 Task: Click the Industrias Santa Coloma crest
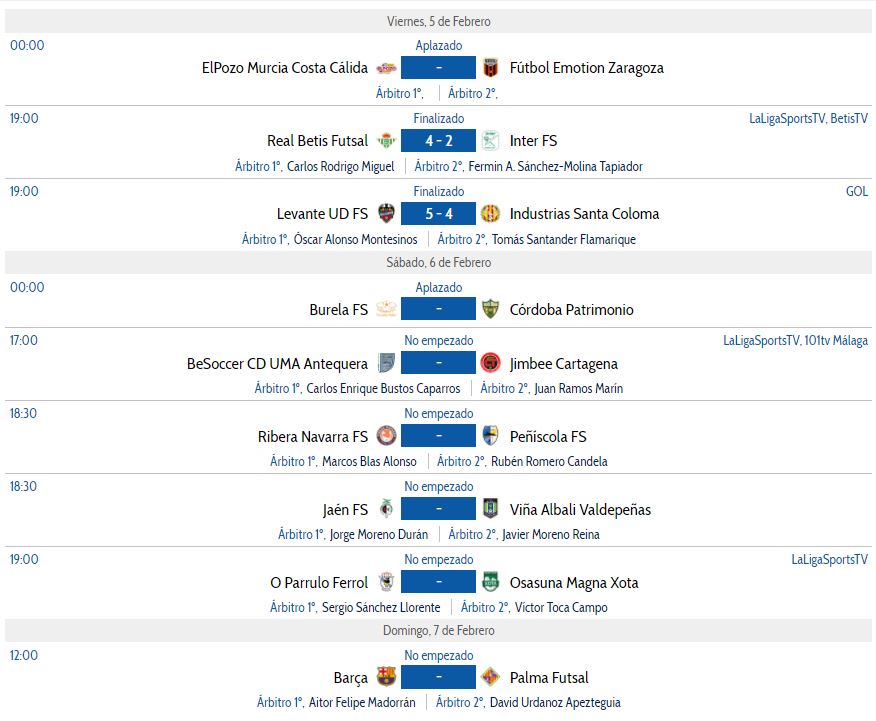[490, 214]
